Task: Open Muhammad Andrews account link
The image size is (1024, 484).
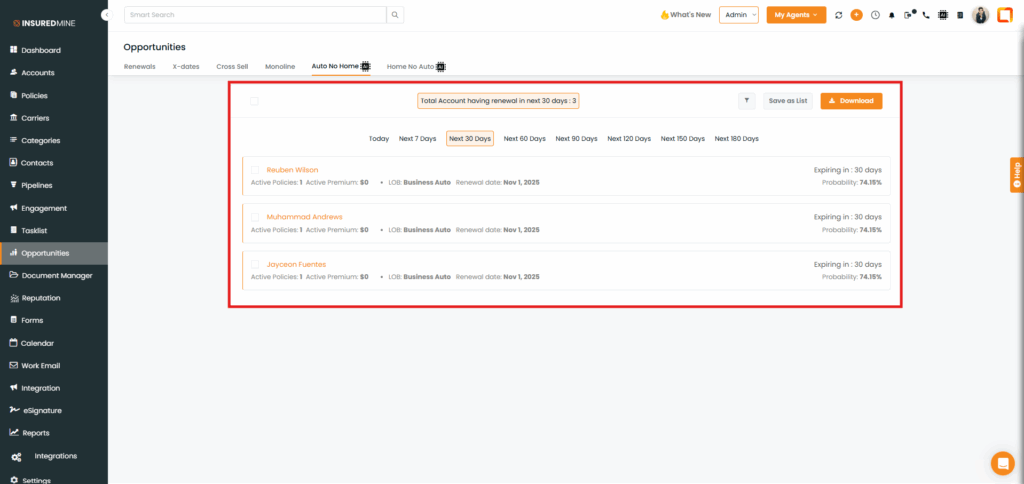Action: click(304, 217)
